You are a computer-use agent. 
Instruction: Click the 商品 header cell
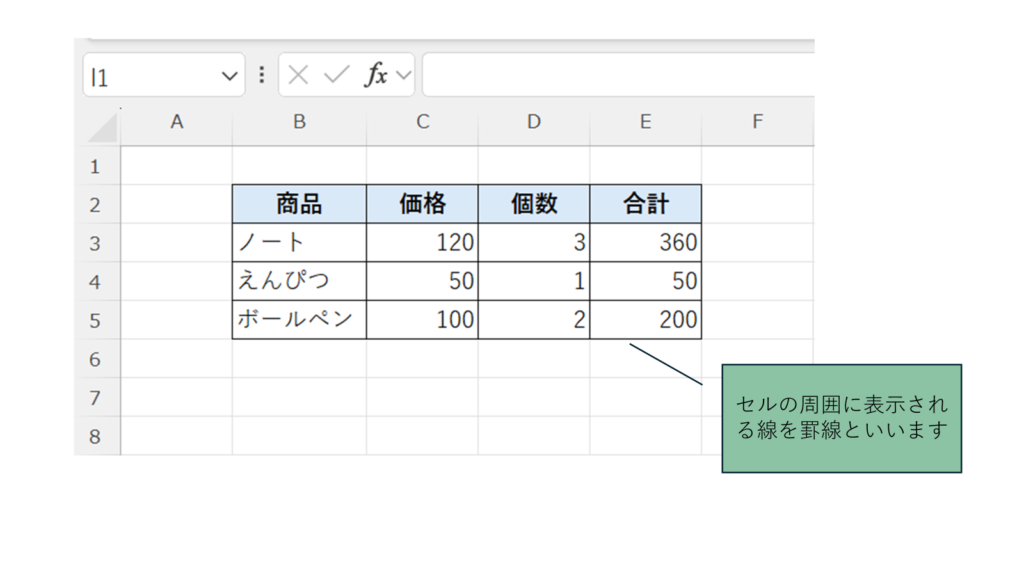point(299,204)
